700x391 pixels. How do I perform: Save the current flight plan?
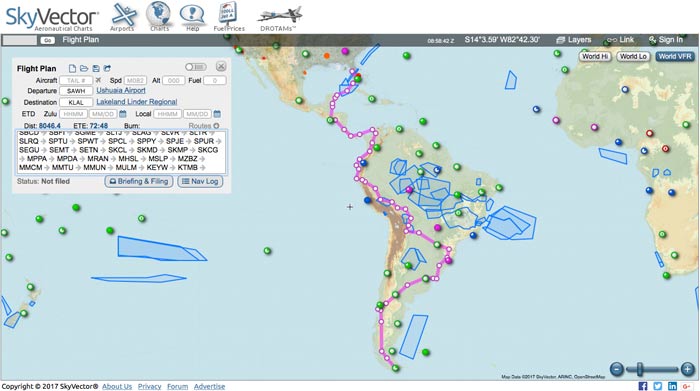[96, 68]
